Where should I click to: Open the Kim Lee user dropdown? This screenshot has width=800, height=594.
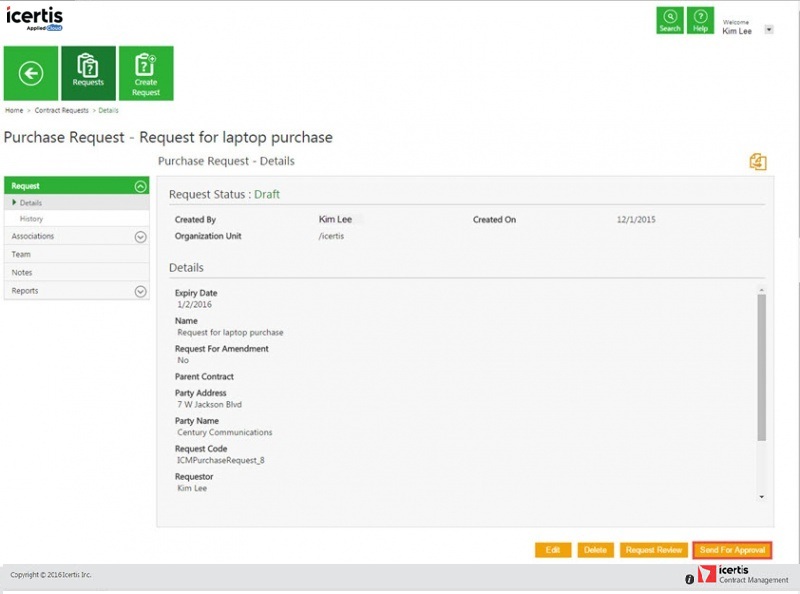(768, 30)
